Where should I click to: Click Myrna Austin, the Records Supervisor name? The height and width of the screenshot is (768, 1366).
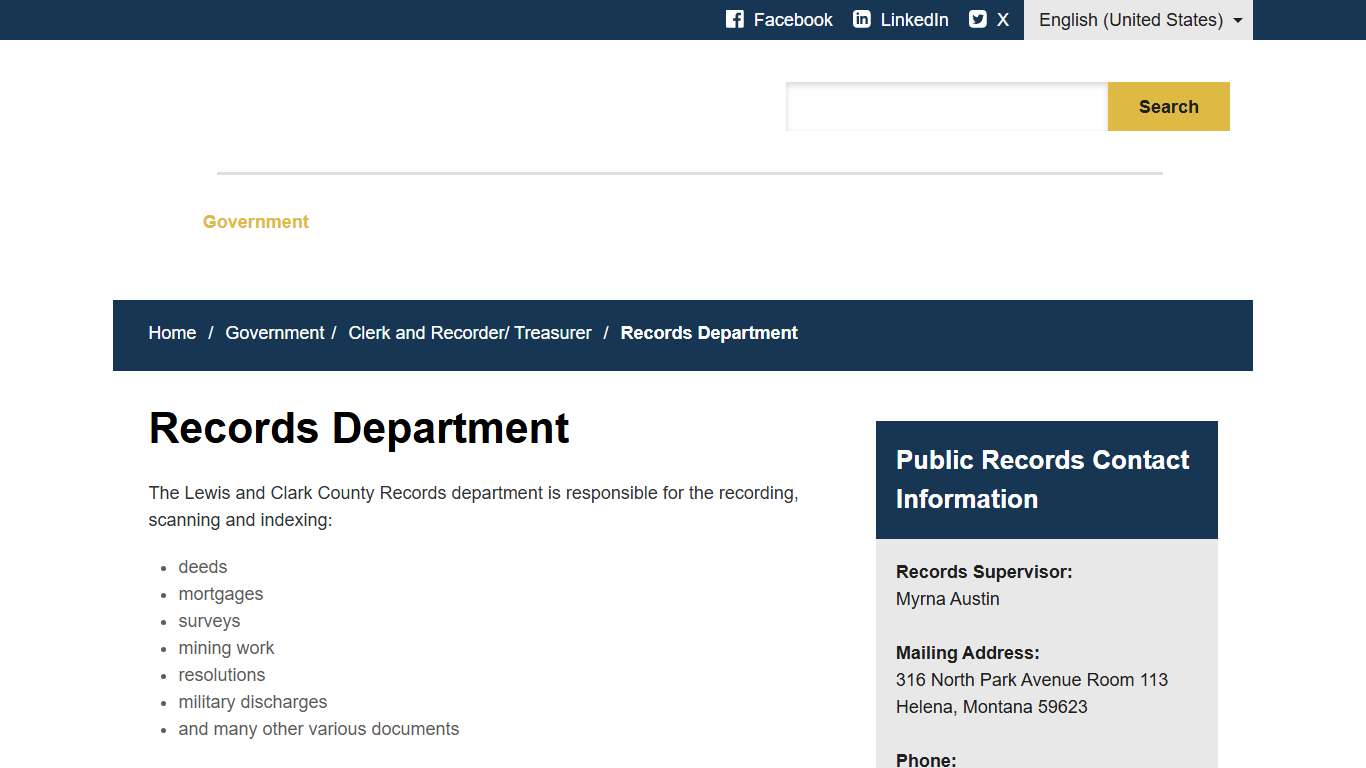pyautogui.click(x=946, y=599)
